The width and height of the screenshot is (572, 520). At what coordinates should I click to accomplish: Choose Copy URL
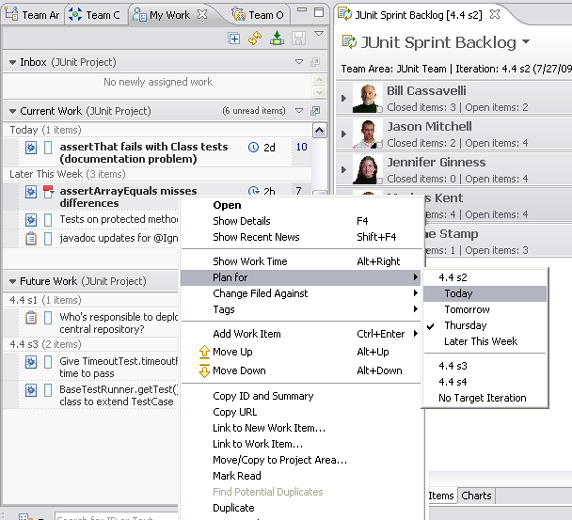pyautogui.click(x=302, y=412)
